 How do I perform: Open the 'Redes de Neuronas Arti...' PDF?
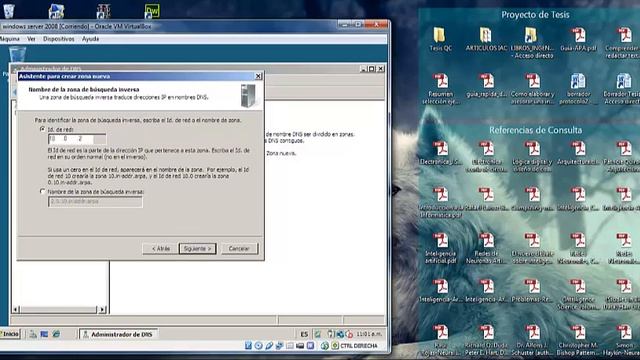487,248
